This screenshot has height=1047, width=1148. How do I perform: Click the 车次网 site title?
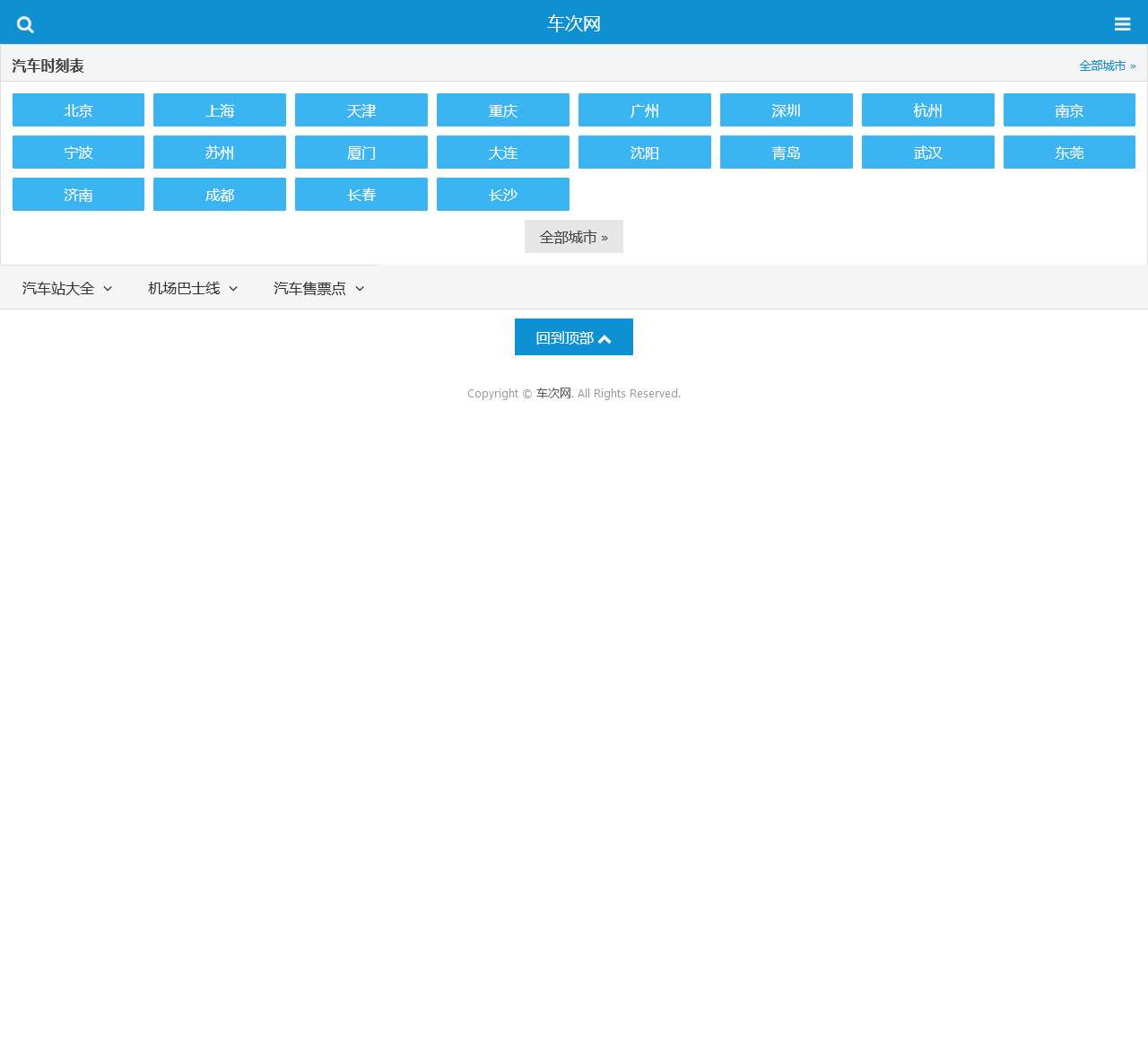574,23
